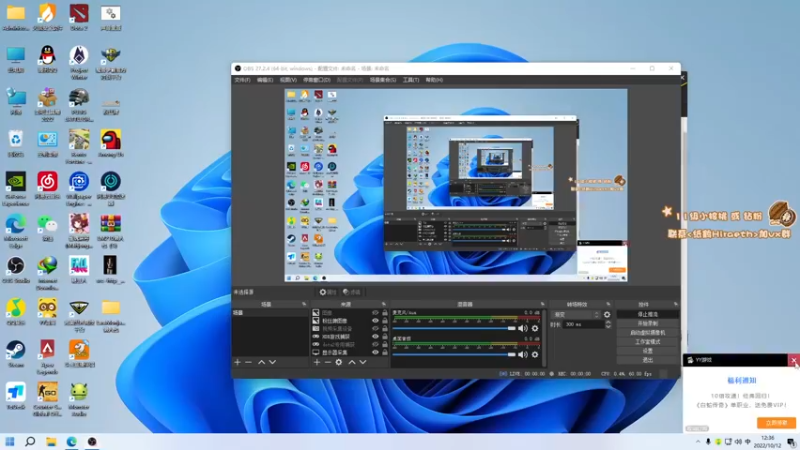
Task: Move selected source down in list
Action: point(363,362)
